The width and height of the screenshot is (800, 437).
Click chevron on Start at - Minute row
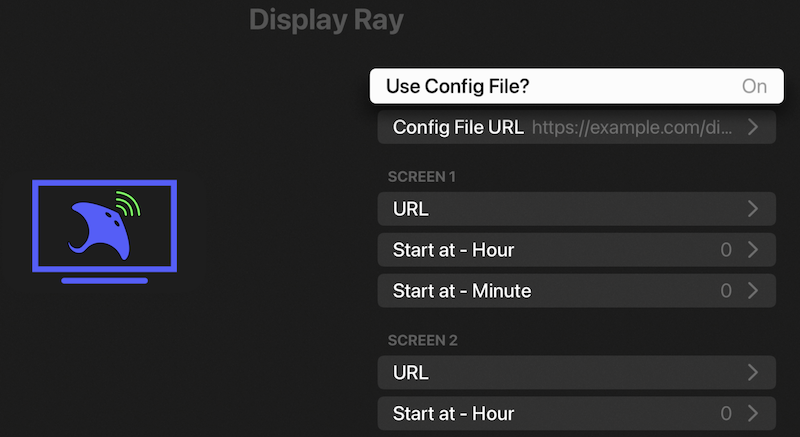coord(753,291)
